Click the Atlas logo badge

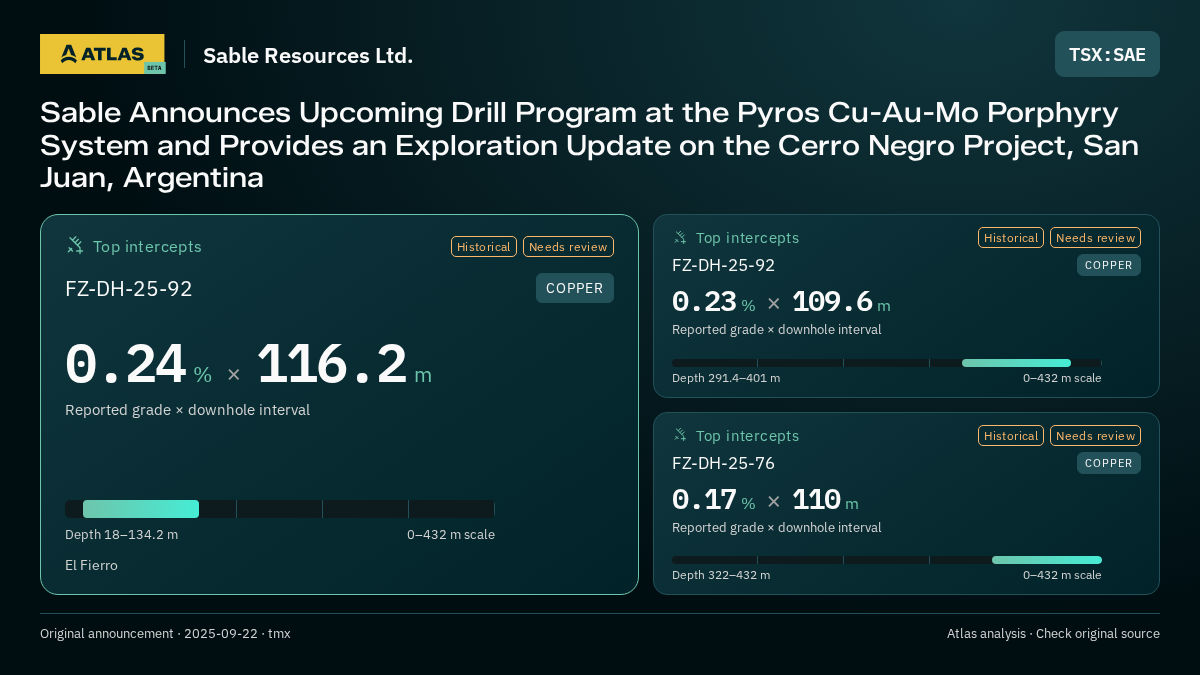(x=102, y=54)
